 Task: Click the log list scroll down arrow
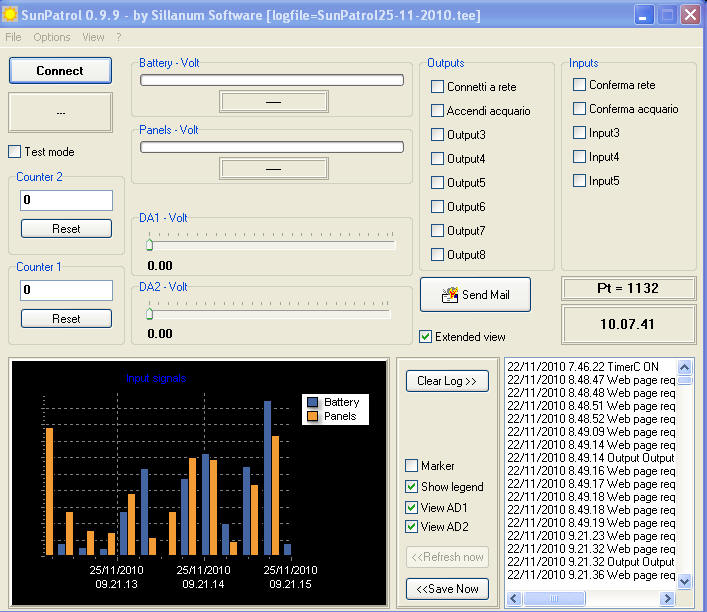(x=685, y=581)
